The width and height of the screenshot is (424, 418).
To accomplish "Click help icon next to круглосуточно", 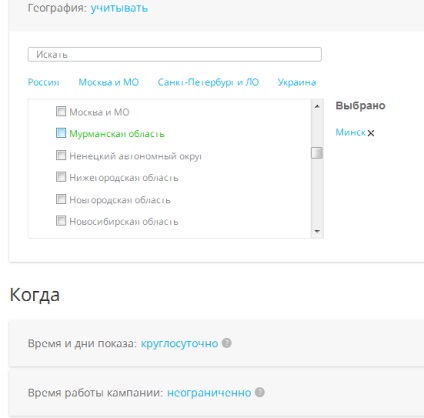I will coord(227,343).
